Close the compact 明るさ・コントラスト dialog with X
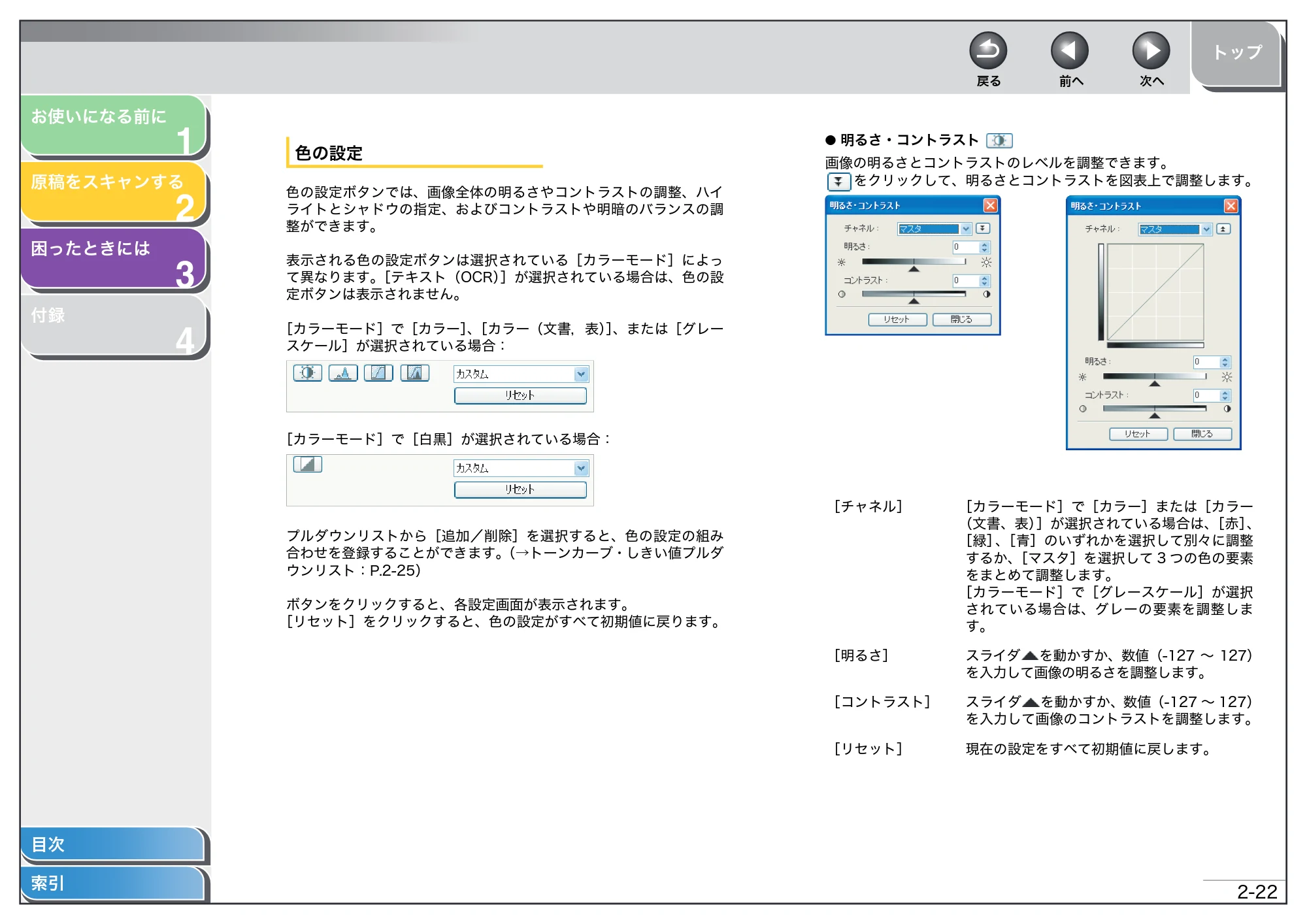This screenshot has width=1307, height=924. click(x=990, y=205)
